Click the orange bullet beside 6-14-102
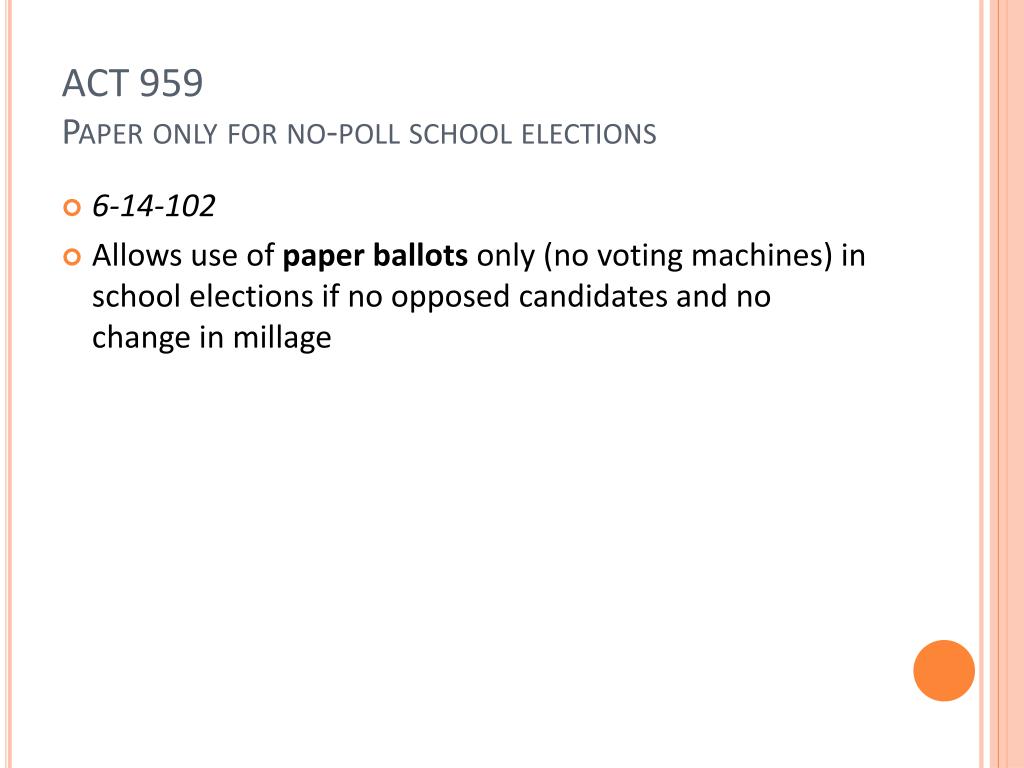This screenshot has width=1024, height=768. (x=72, y=208)
